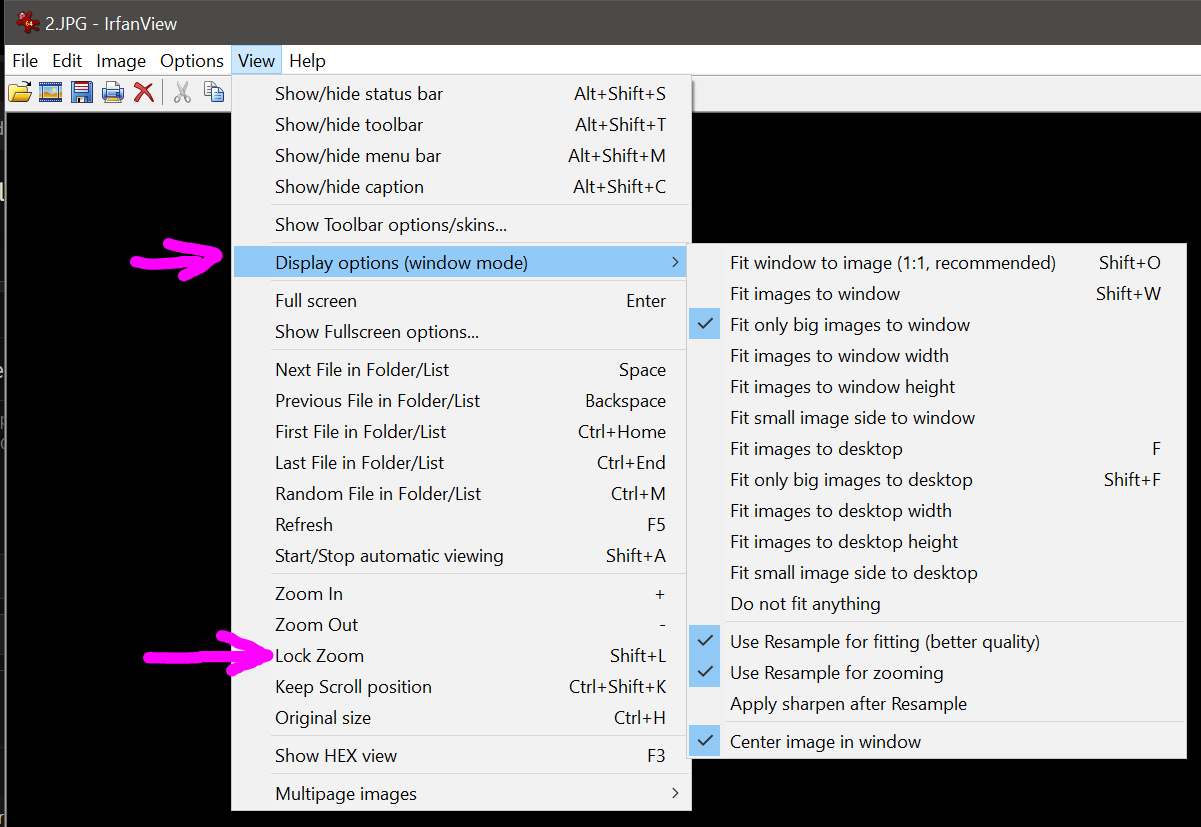Select Show/hide menu bar

[x=461, y=156]
